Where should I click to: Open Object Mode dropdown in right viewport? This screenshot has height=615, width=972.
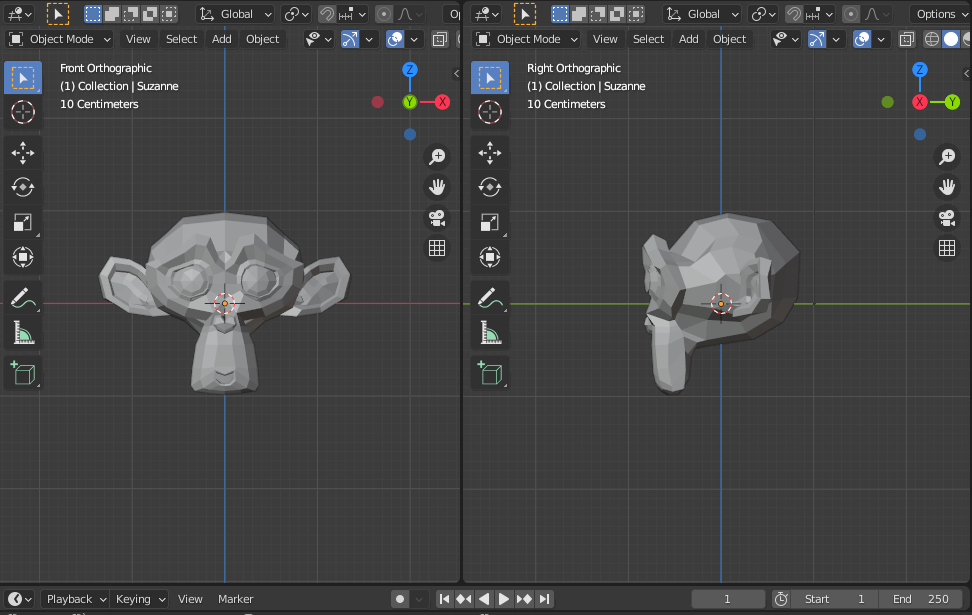[526, 39]
